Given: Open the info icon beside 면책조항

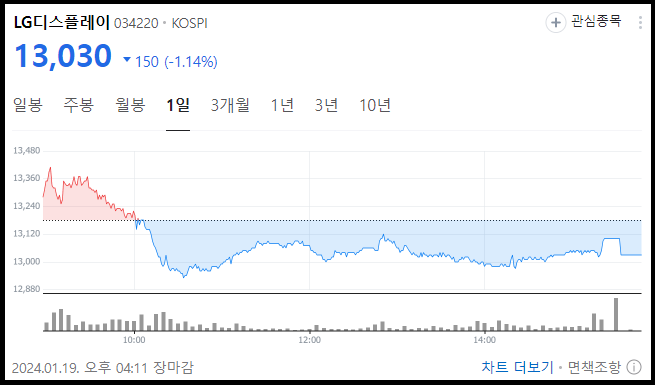Looking at the screenshot, I should click(634, 367).
